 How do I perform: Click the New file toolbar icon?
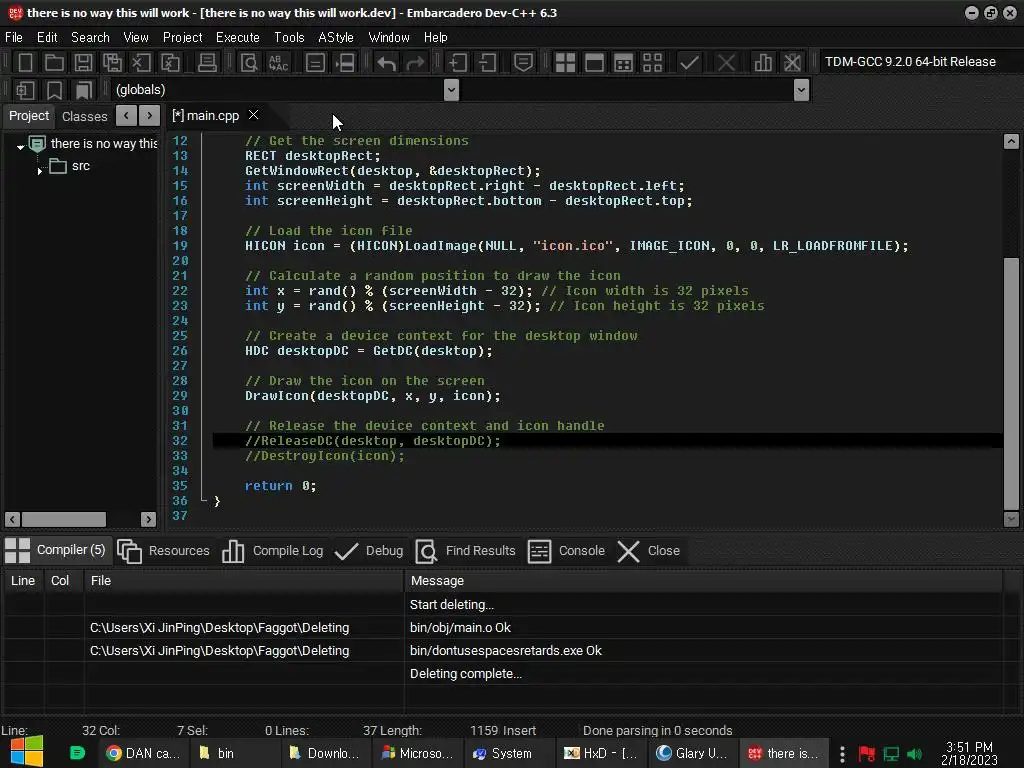[x=26, y=62]
